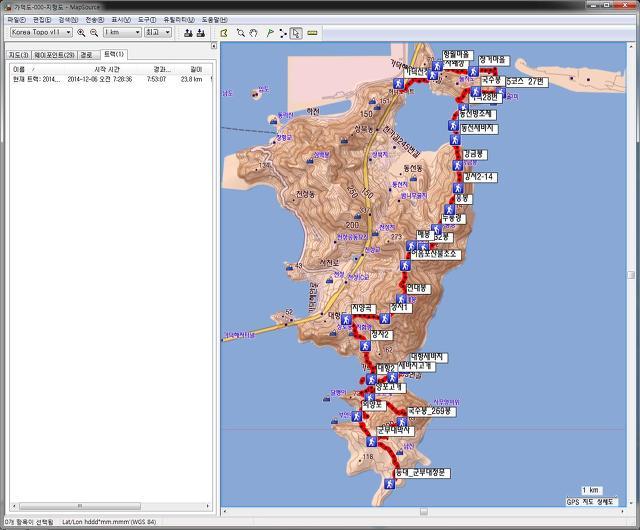Viewport: 640px width, 530px height.
Task: Click the hiker waypoint icon beside 응봉
Action: (450, 209)
